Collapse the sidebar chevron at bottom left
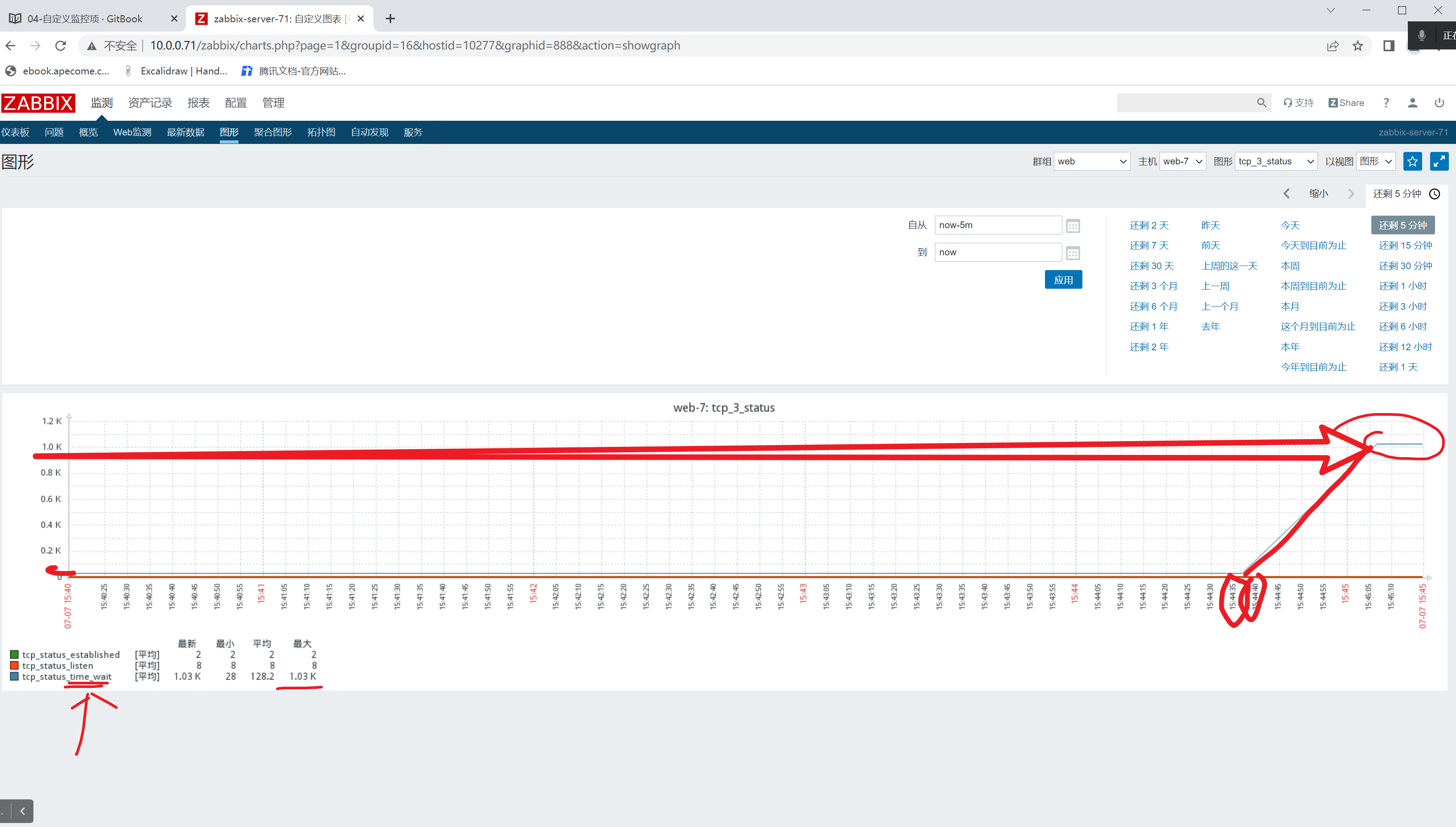This screenshot has width=1456, height=827. [22, 811]
